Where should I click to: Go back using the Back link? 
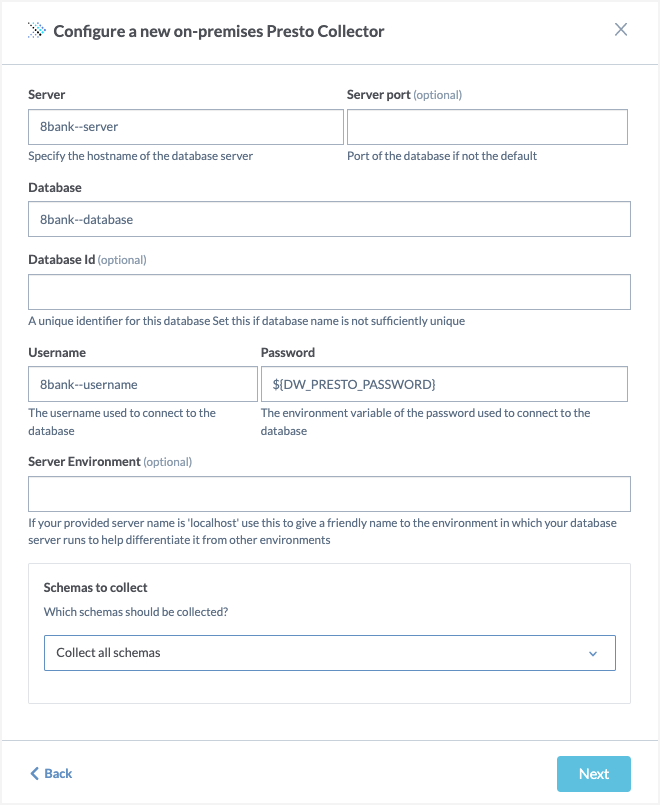(x=51, y=774)
